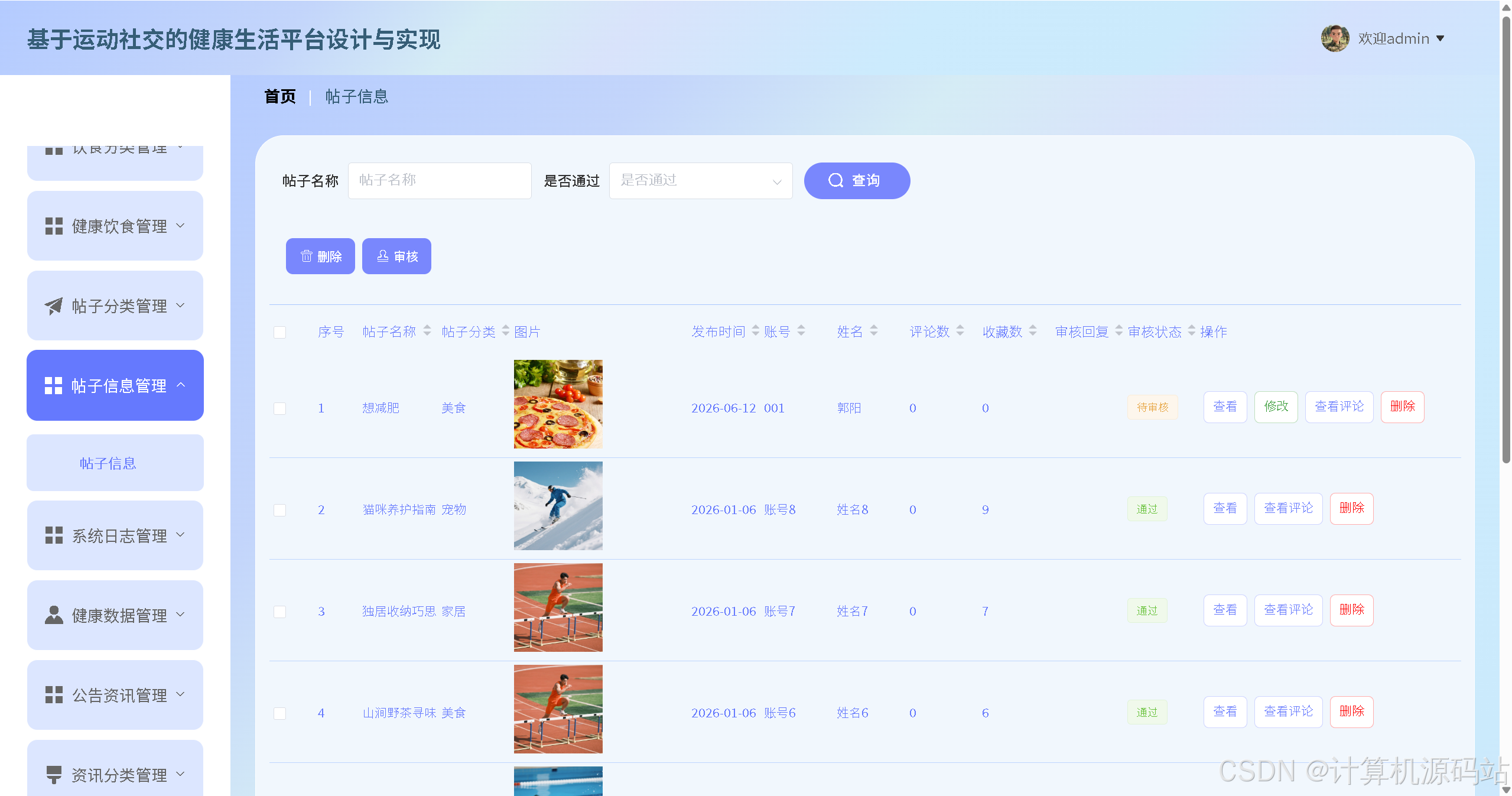The image size is (1512, 796).
Task: Click 修改 for the 想减肥 post
Action: tap(1276, 407)
